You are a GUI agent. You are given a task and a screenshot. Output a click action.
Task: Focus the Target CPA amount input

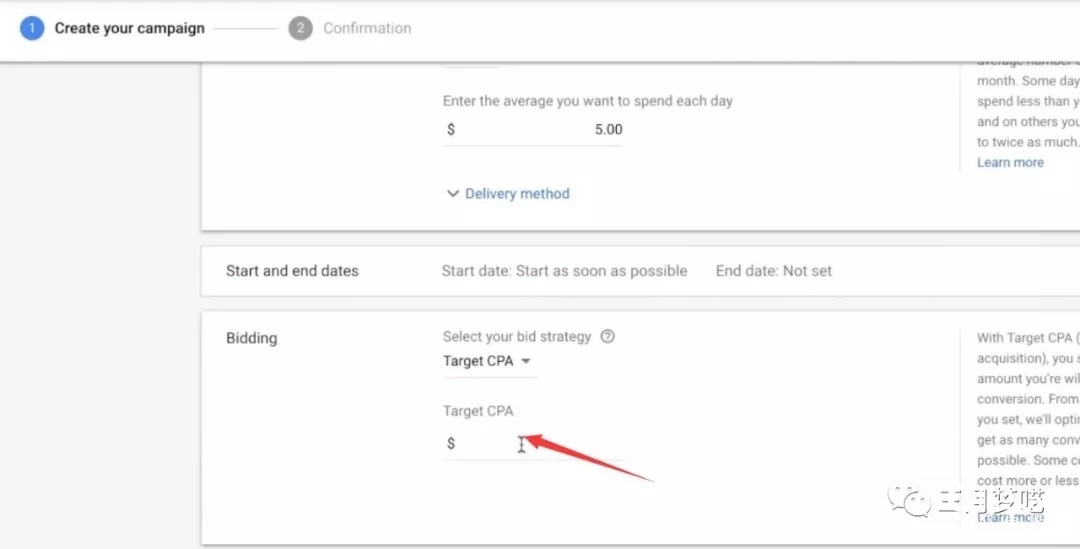pos(540,444)
